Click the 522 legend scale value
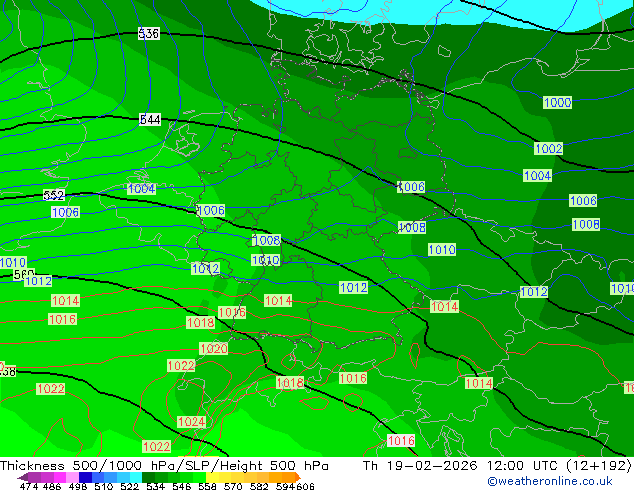Viewport: 634px width, 490px height. (x=129, y=486)
